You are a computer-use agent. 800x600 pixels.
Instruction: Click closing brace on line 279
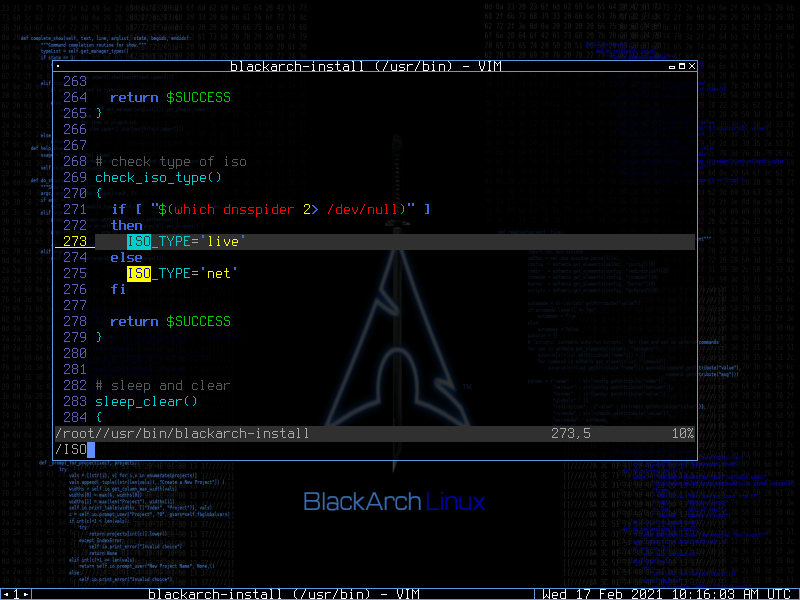pos(99,337)
